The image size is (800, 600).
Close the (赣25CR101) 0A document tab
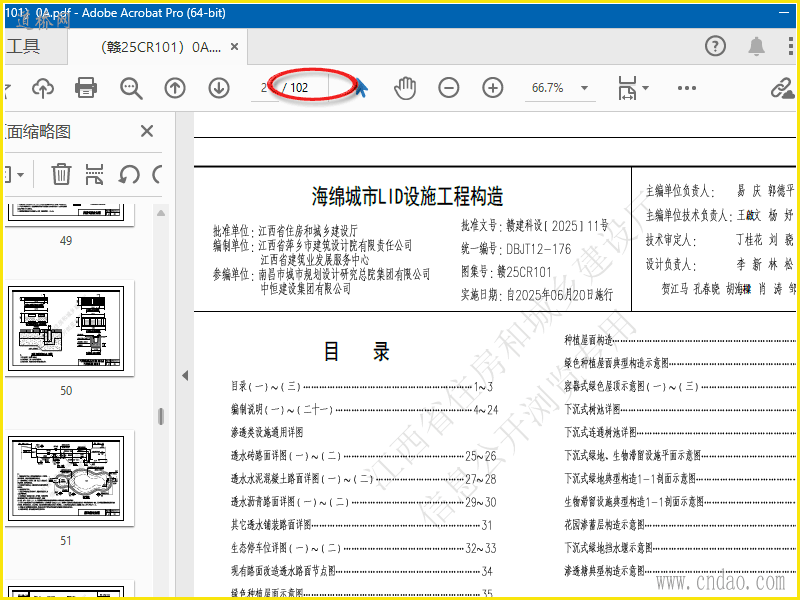tap(234, 46)
